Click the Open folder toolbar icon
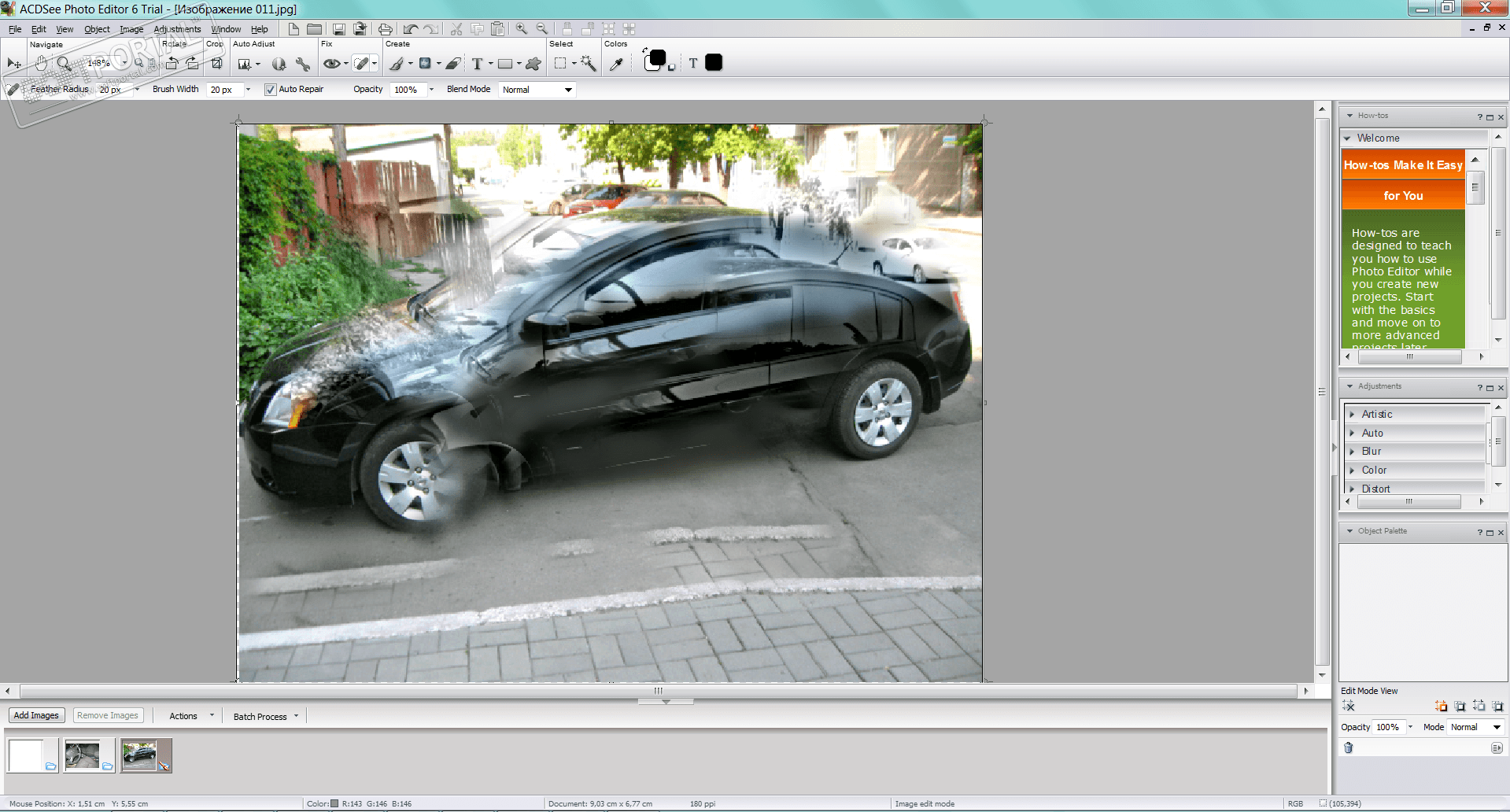1510x812 pixels. 314,29
